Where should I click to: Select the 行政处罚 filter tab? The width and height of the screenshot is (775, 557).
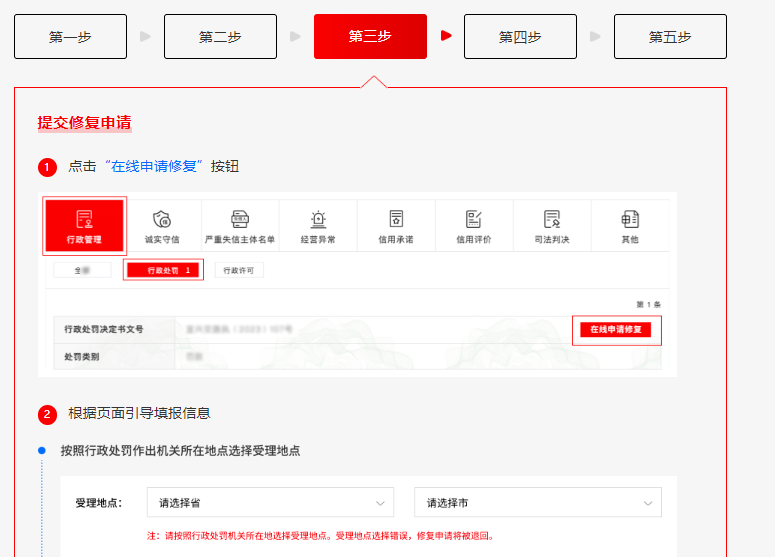point(163,270)
